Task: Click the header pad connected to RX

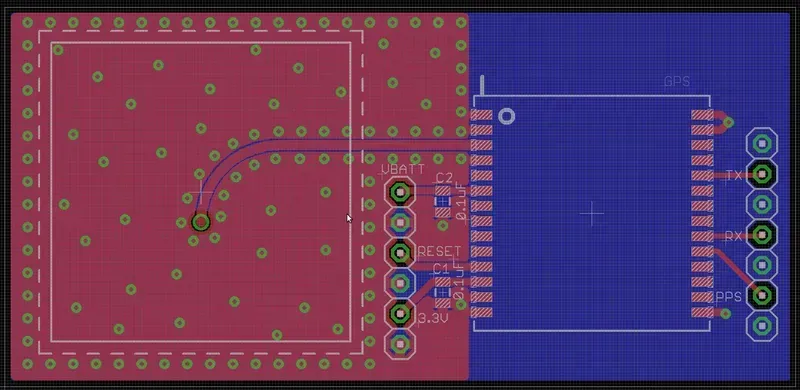Action: 762,234
